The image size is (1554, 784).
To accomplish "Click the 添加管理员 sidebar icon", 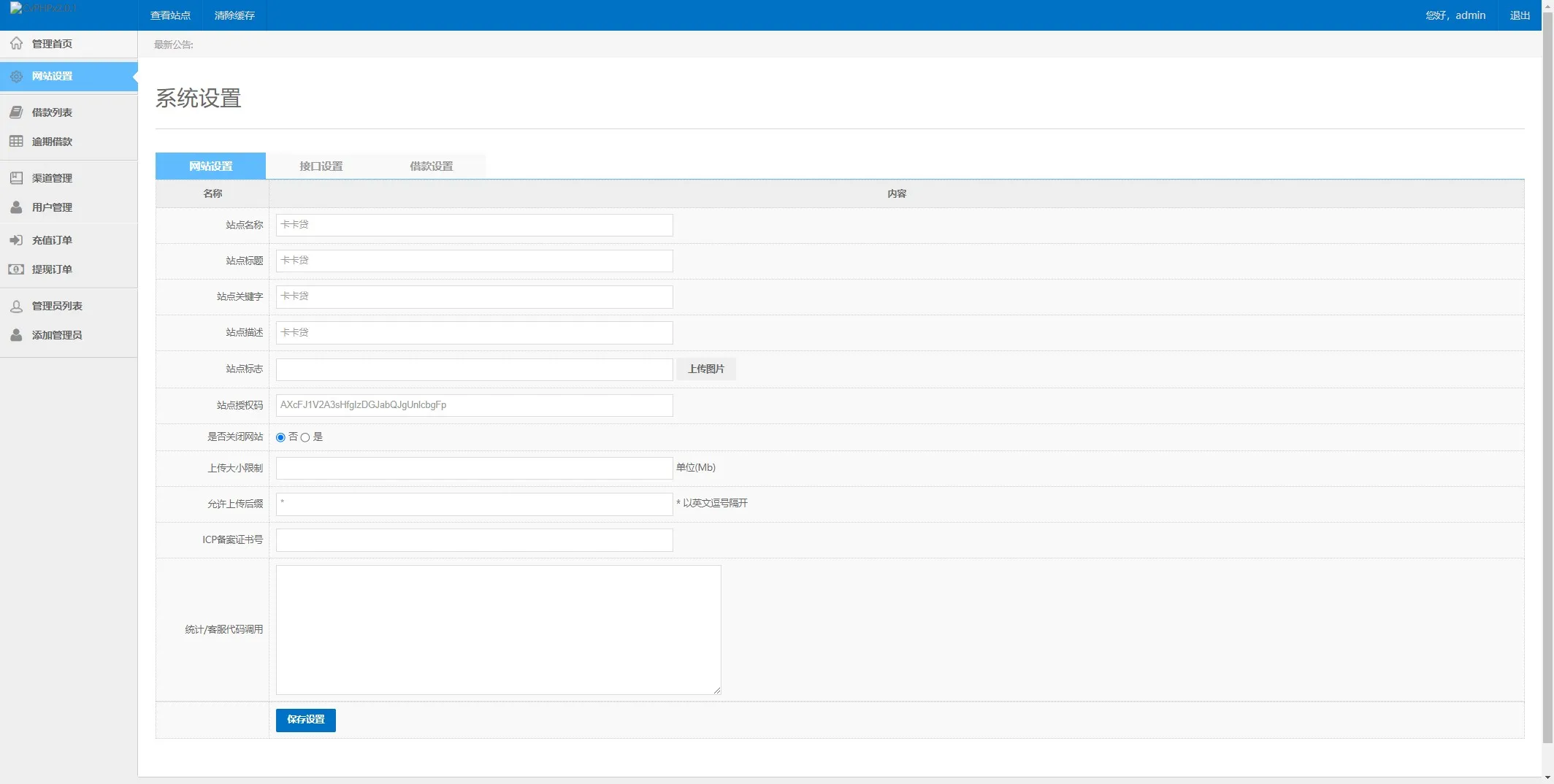I will [x=16, y=335].
